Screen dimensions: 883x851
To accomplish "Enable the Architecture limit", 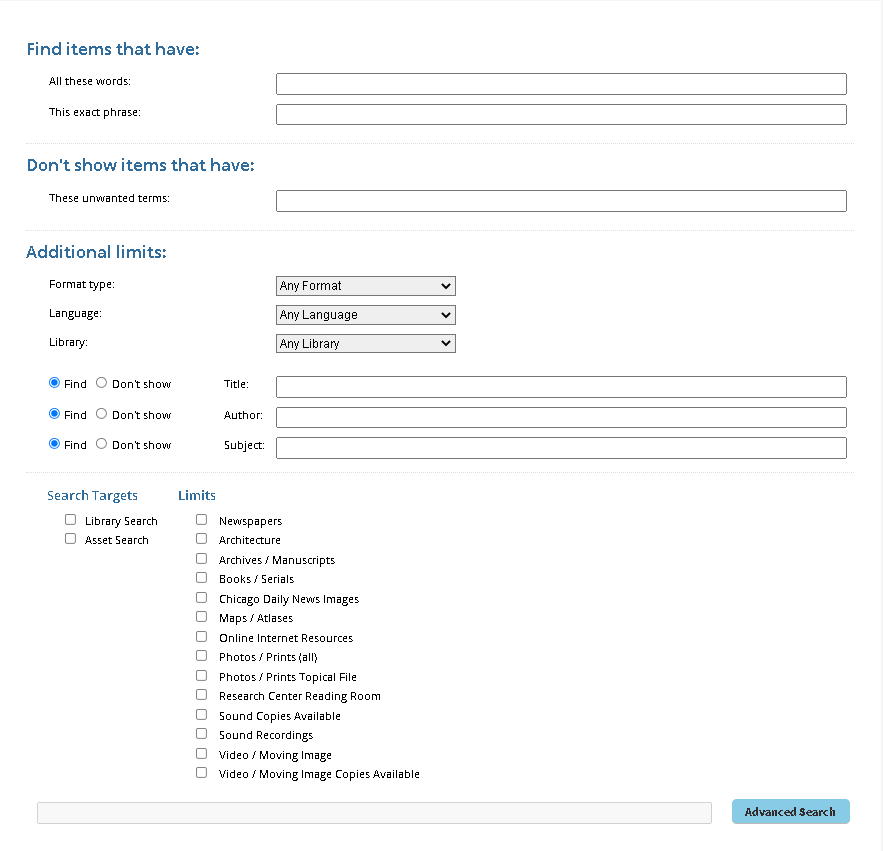I will [x=201, y=538].
